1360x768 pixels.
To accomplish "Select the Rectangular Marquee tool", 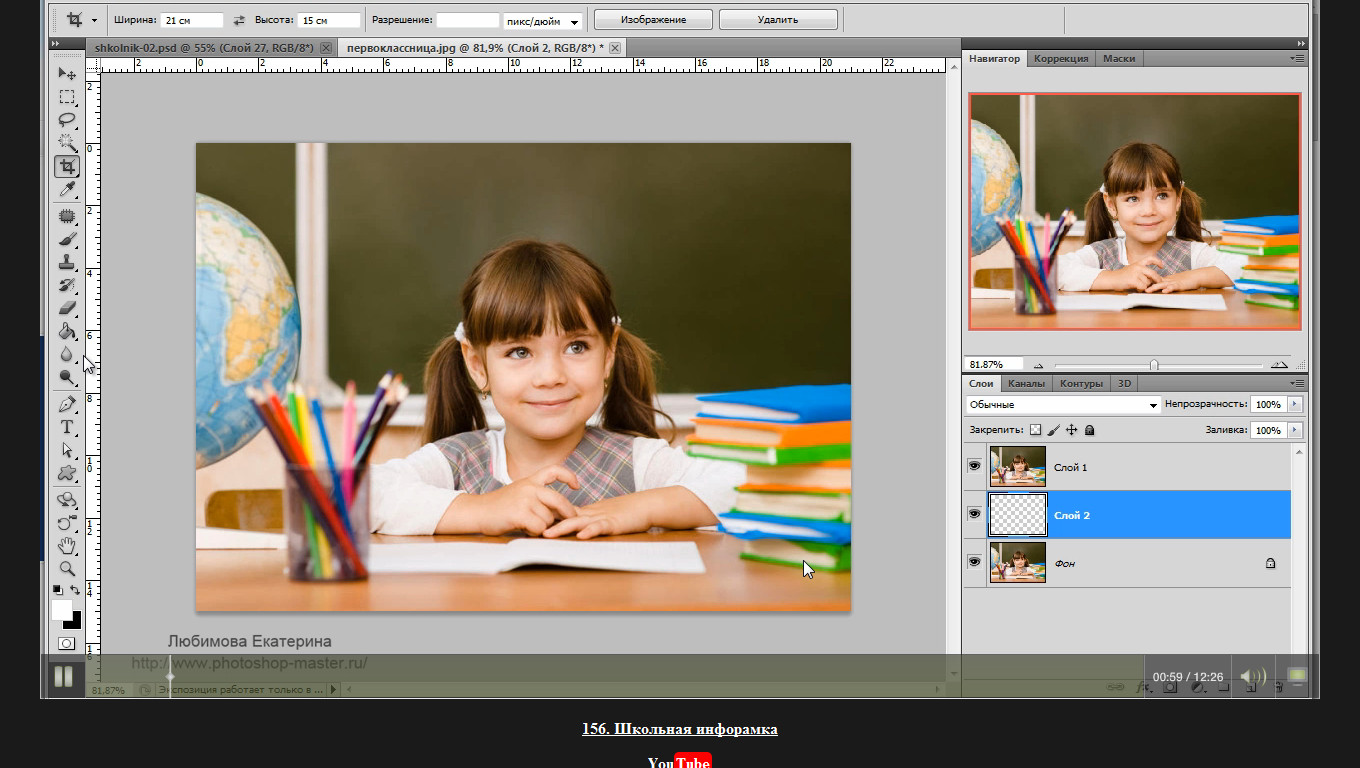I will (x=67, y=97).
